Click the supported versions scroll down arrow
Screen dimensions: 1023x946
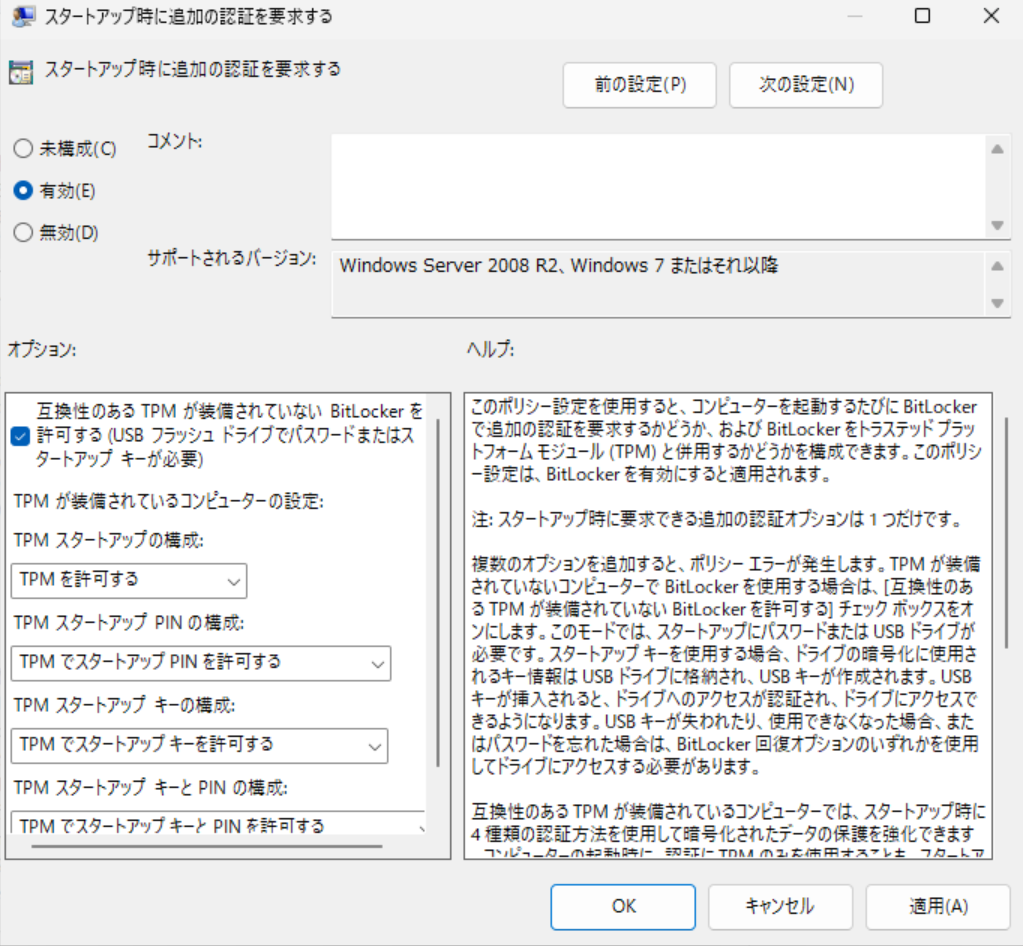pyautogui.click(x=996, y=303)
